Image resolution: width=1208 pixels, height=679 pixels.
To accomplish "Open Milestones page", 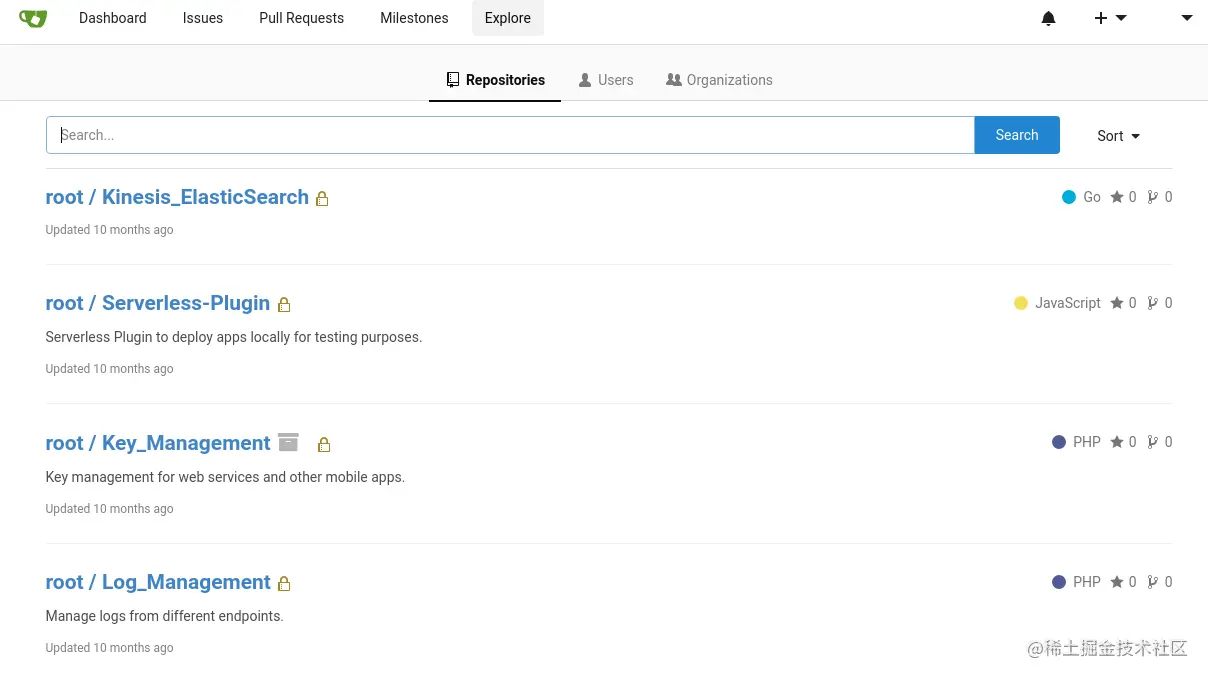I will click(414, 18).
